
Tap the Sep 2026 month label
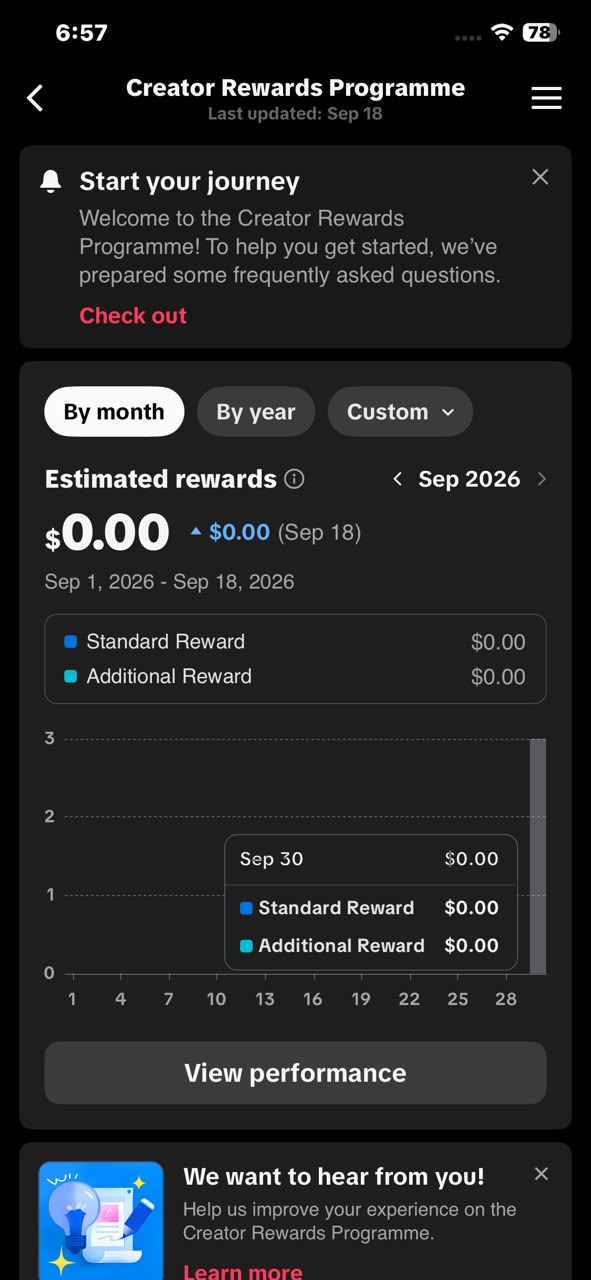469,479
